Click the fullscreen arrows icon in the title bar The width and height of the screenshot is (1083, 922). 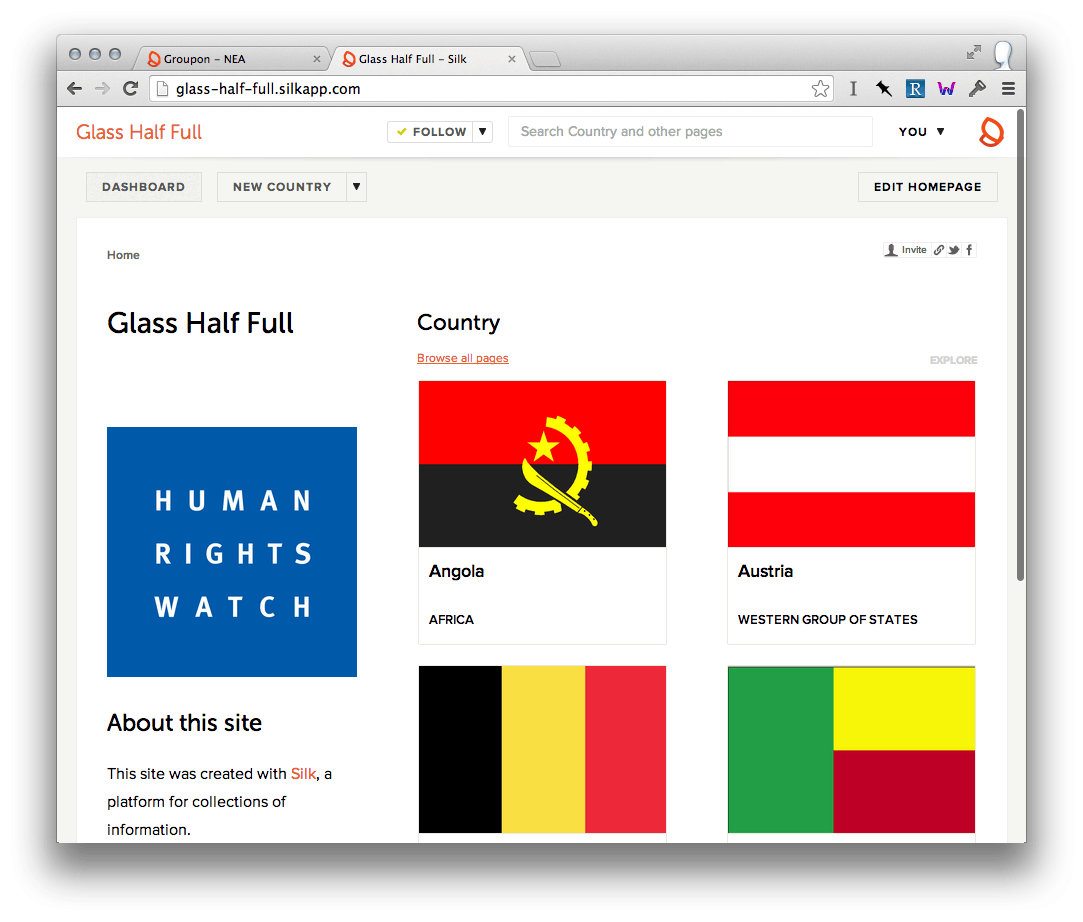click(x=974, y=52)
